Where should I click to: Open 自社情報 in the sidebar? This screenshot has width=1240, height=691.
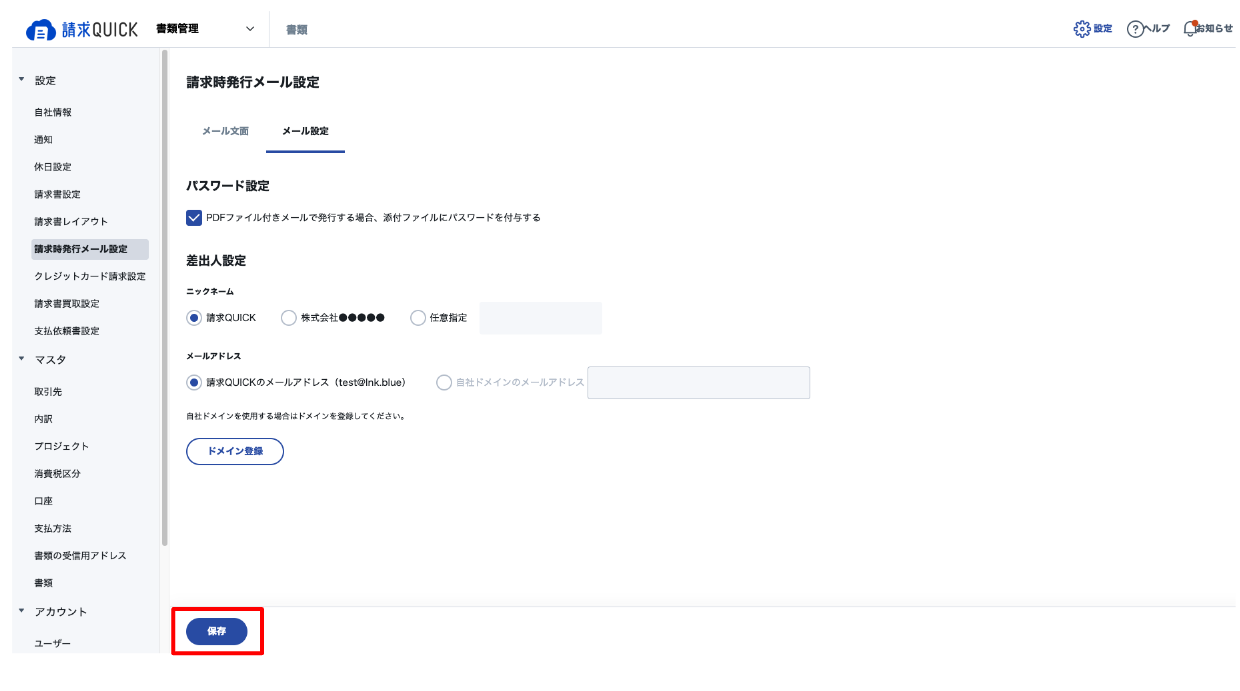tap(53, 112)
